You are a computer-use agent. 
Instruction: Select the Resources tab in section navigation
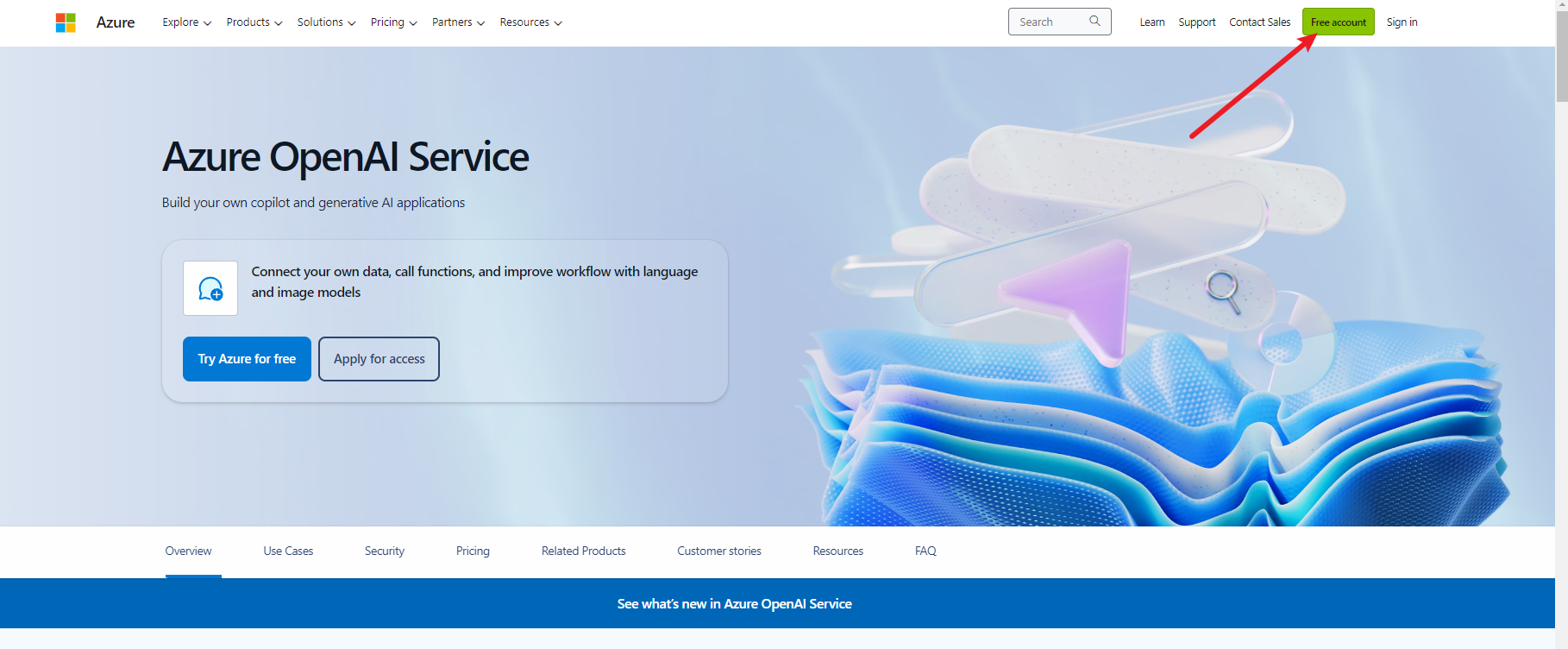pos(838,551)
